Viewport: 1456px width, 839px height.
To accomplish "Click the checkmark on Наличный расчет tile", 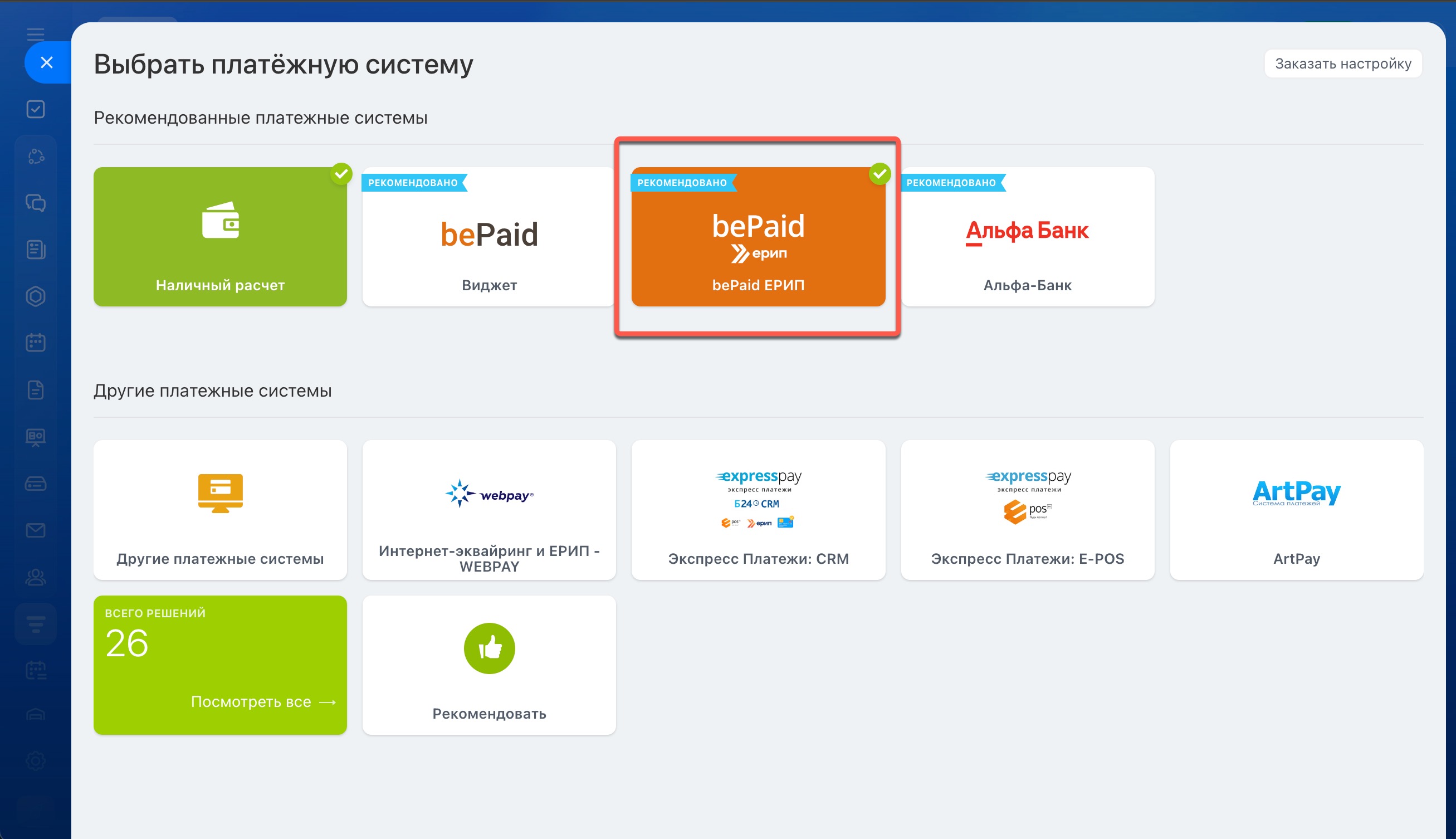I will tap(341, 173).
